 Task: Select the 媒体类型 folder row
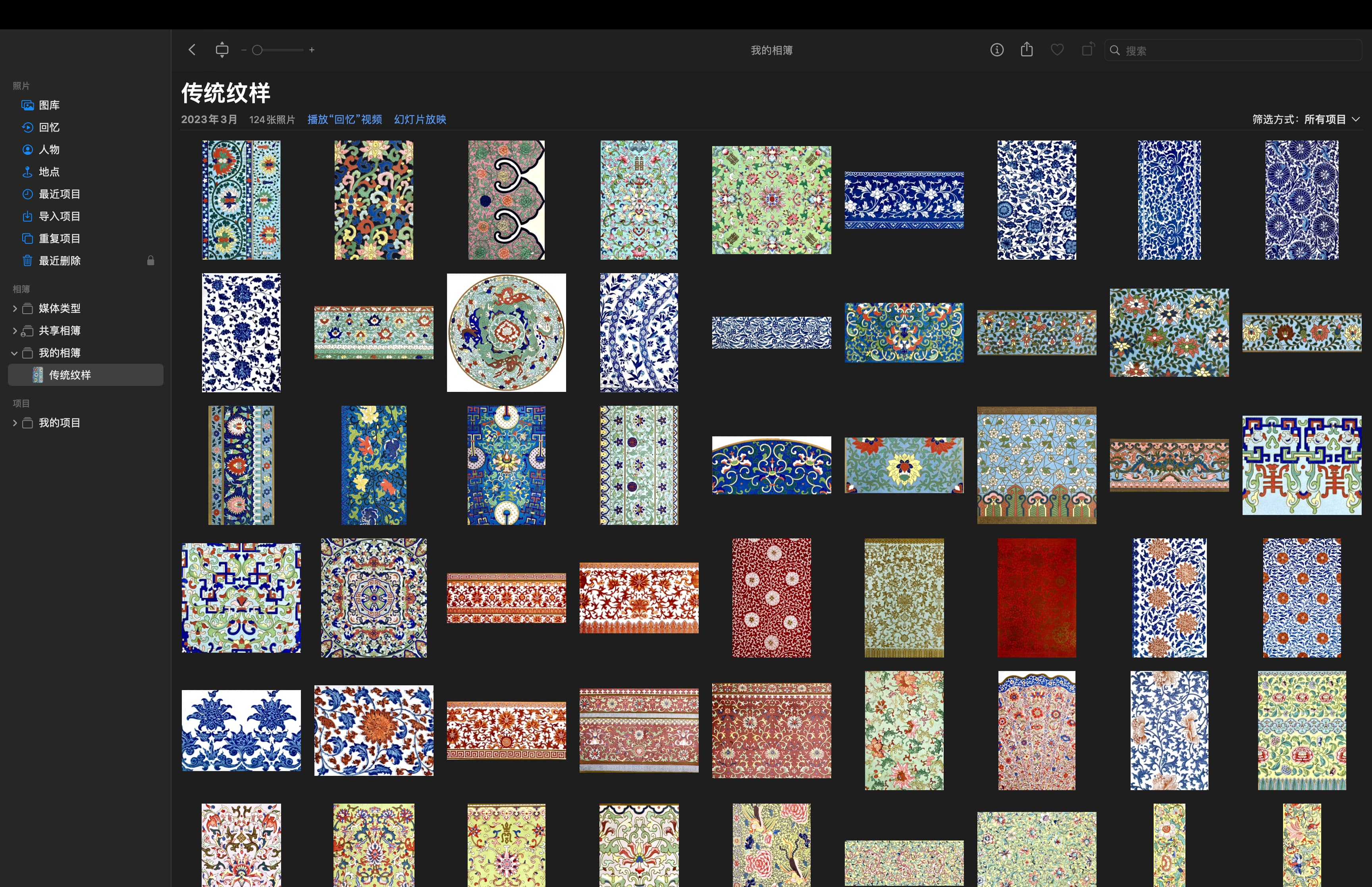(x=86, y=309)
